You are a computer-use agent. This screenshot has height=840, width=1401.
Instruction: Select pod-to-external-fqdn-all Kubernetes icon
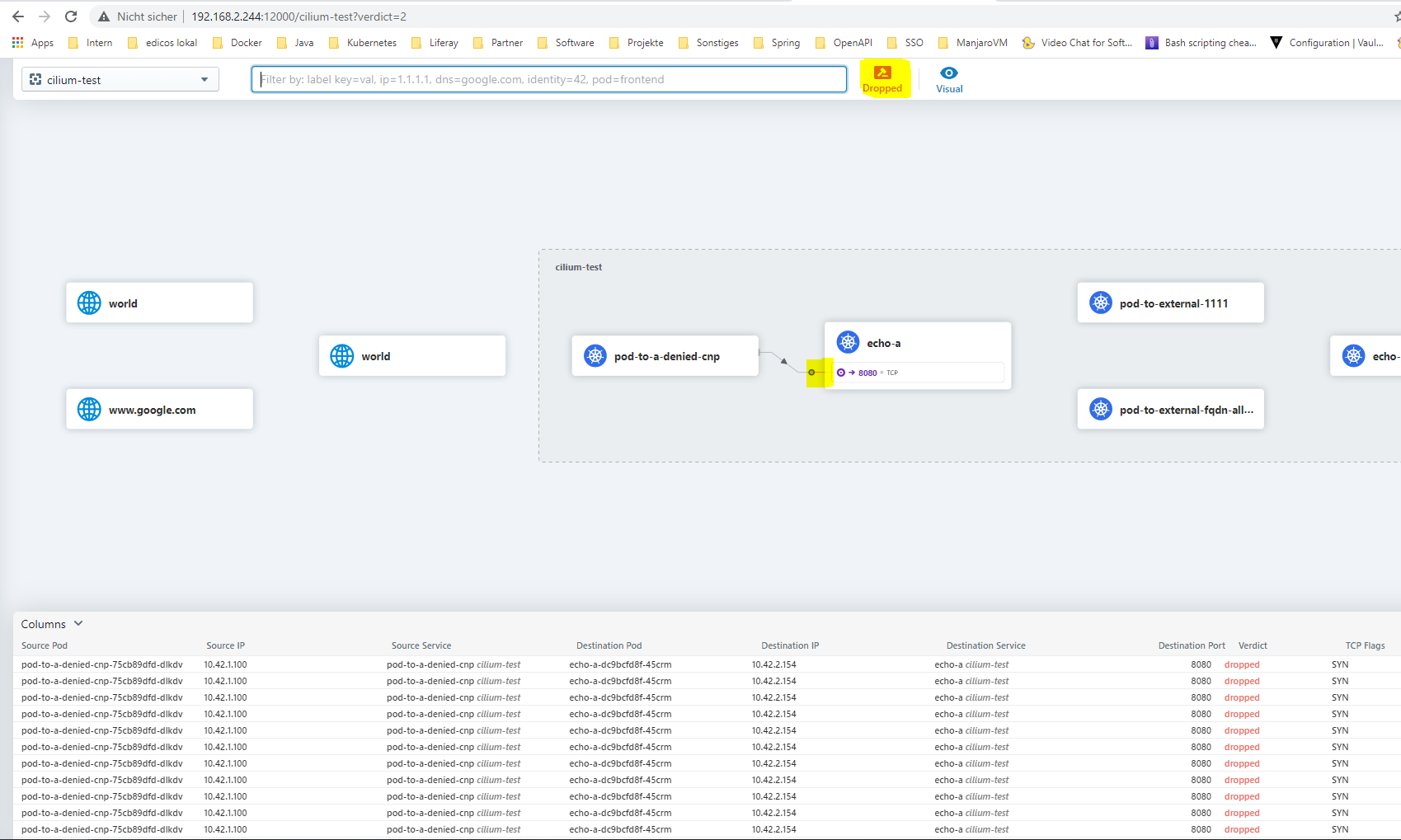1101,409
